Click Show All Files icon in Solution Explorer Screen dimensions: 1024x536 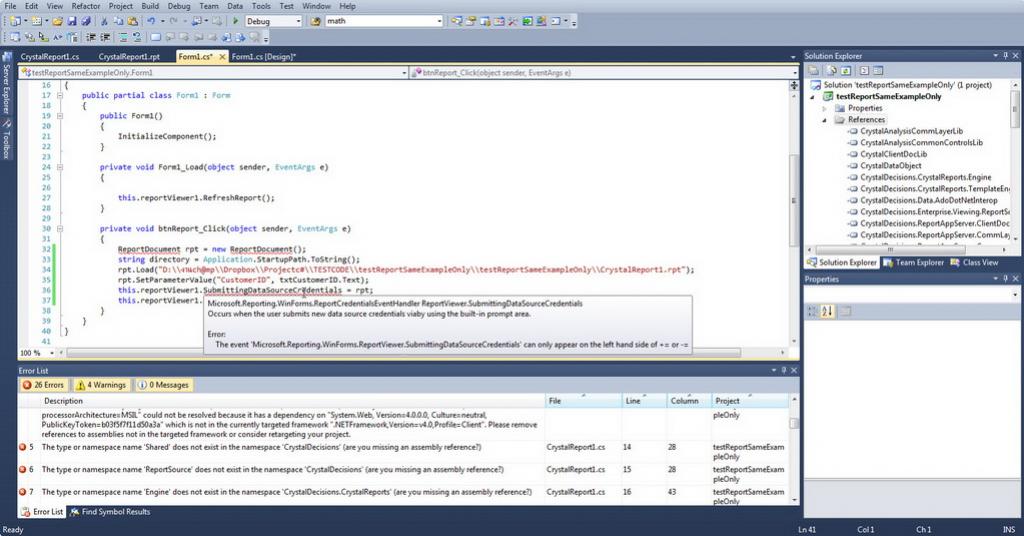coord(832,71)
